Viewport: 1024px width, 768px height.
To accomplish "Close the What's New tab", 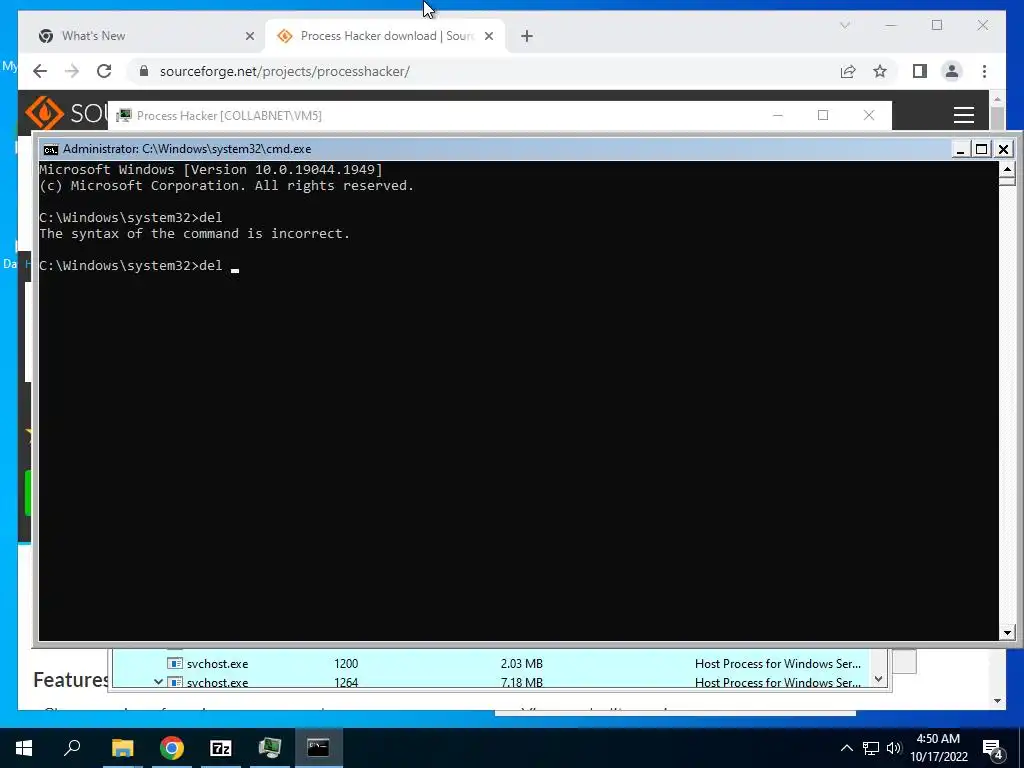I will (x=249, y=36).
